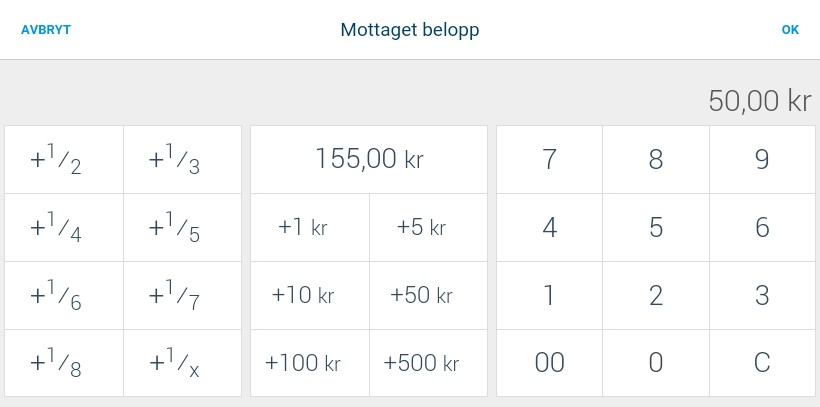This screenshot has height=407, width=820.
Task: Set amount to 155,00 kr
Action: pos(369,160)
